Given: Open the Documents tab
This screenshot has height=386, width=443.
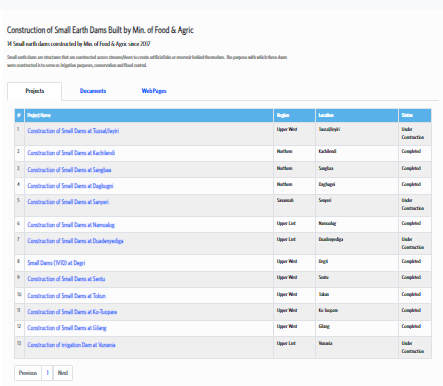Looking at the screenshot, I should (93, 91).
